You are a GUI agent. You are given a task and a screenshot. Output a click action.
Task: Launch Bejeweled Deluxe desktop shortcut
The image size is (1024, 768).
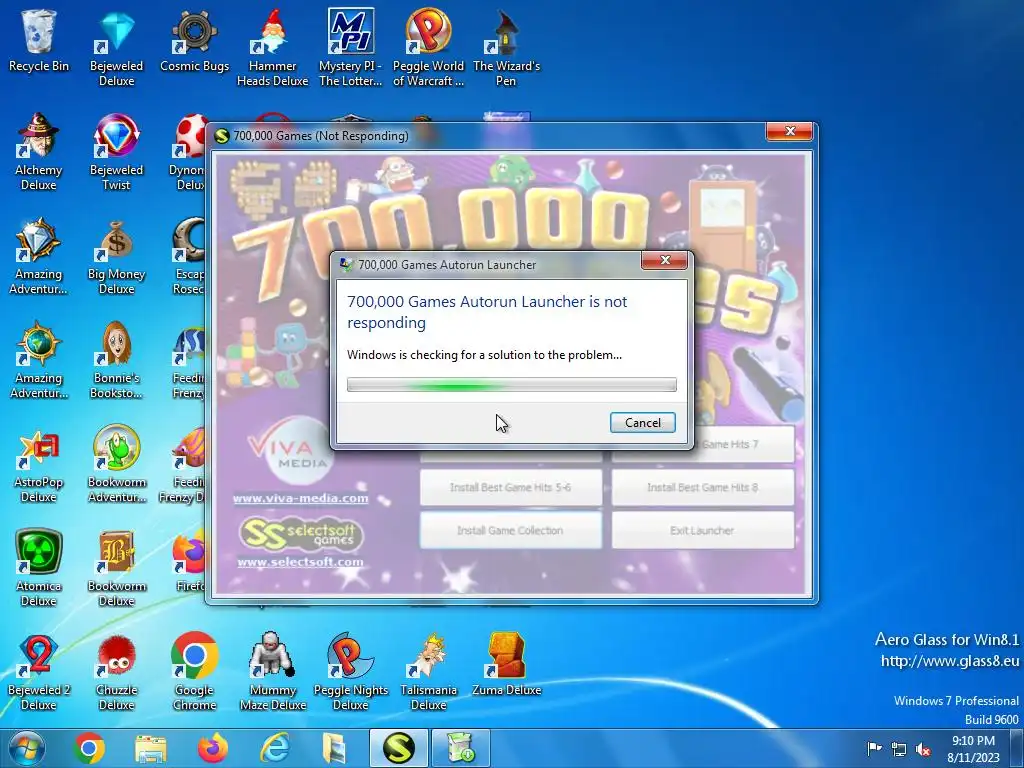click(x=116, y=48)
